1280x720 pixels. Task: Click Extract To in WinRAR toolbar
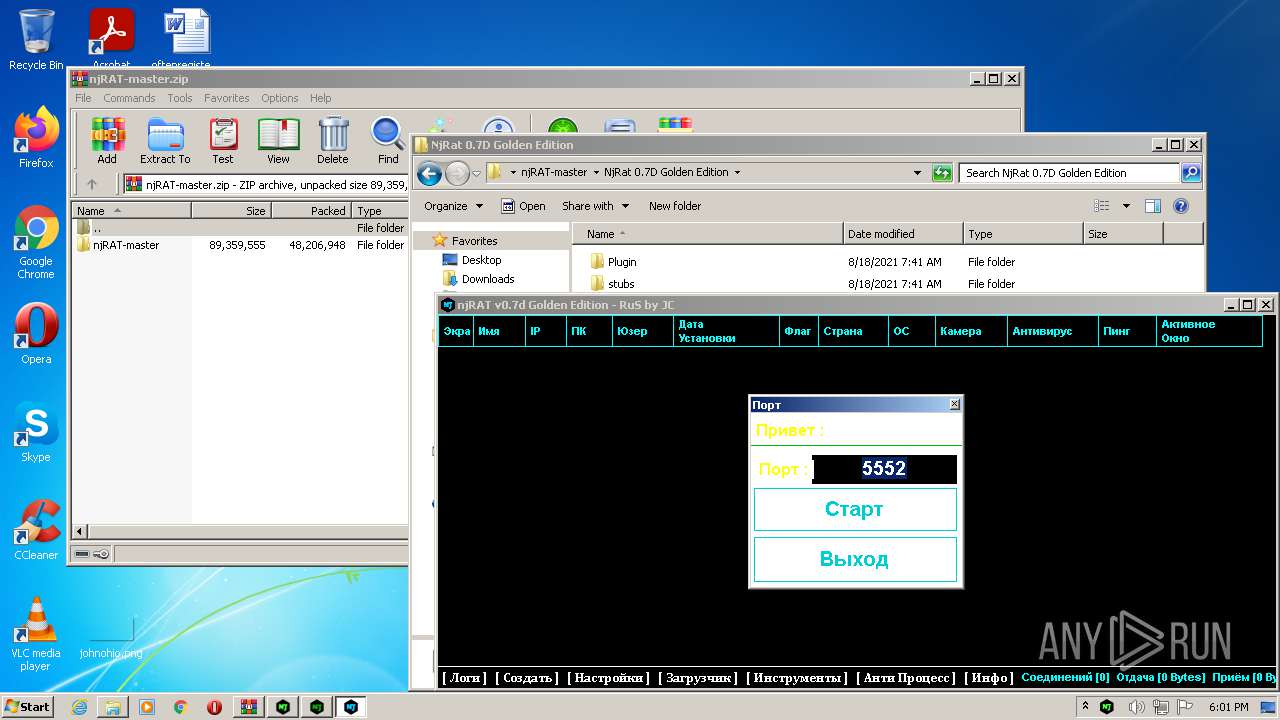coord(165,140)
